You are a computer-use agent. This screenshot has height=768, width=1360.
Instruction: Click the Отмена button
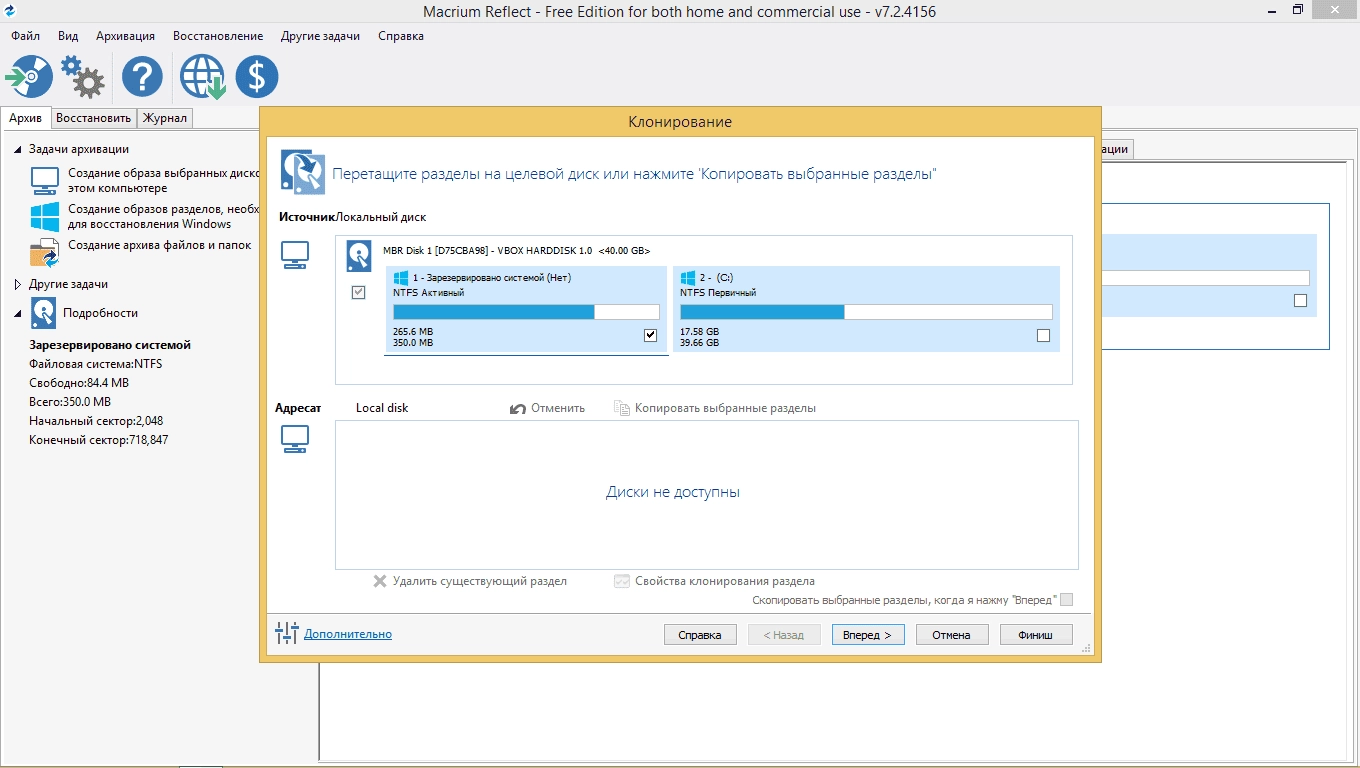[x=952, y=635]
